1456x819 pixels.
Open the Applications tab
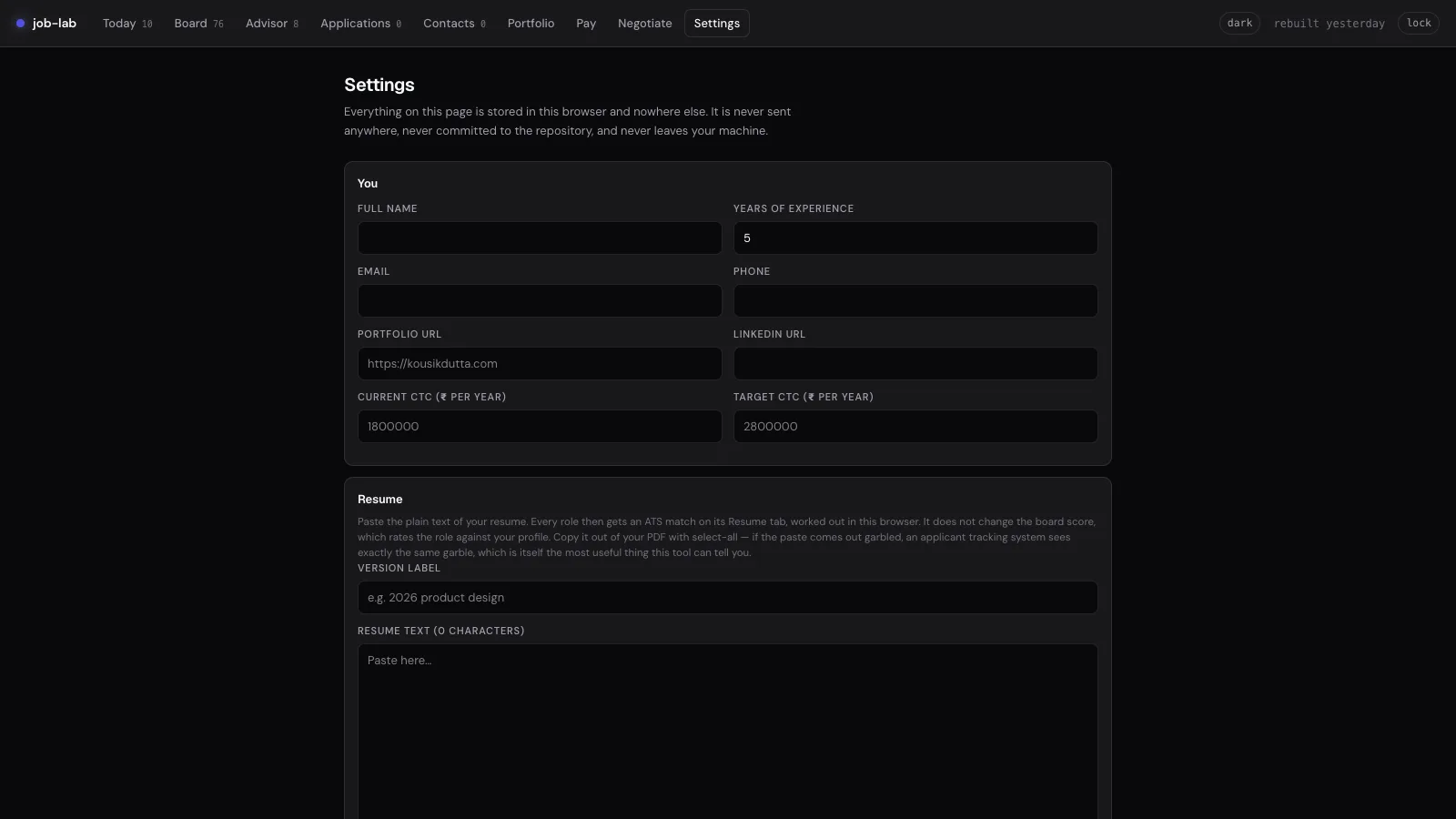point(360,24)
